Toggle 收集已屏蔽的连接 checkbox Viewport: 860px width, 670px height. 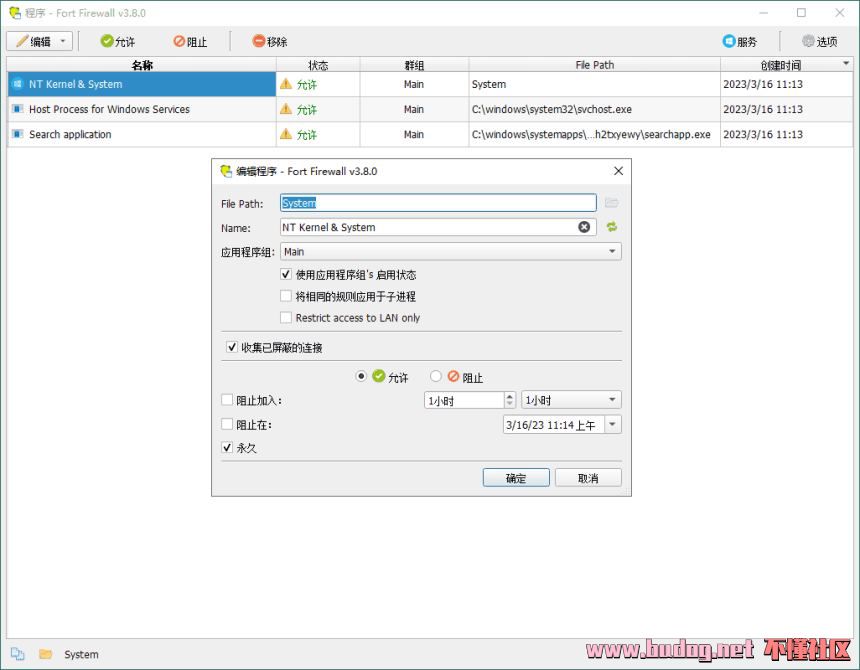(x=232, y=347)
